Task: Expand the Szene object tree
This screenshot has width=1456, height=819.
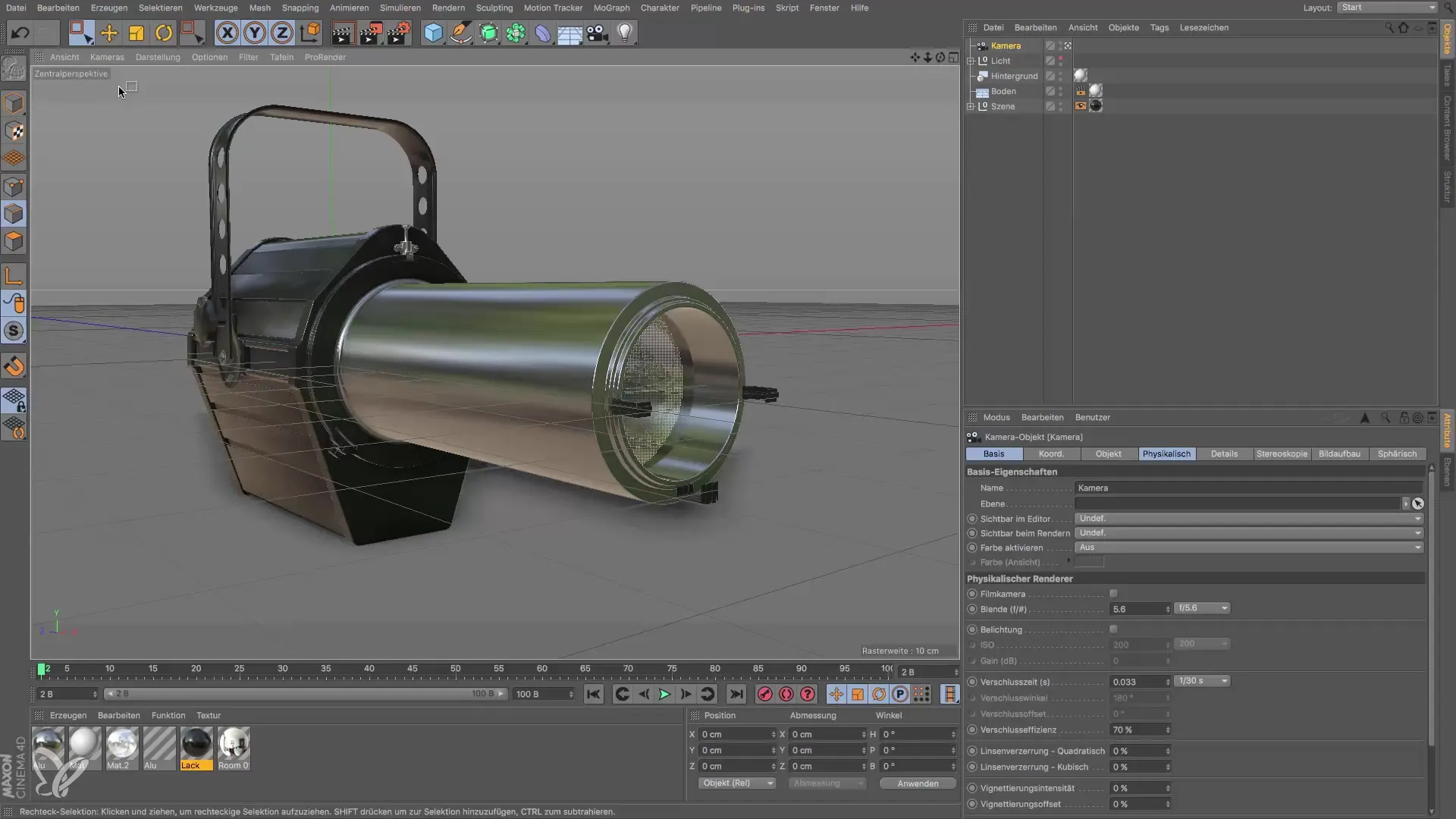Action: click(971, 106)
